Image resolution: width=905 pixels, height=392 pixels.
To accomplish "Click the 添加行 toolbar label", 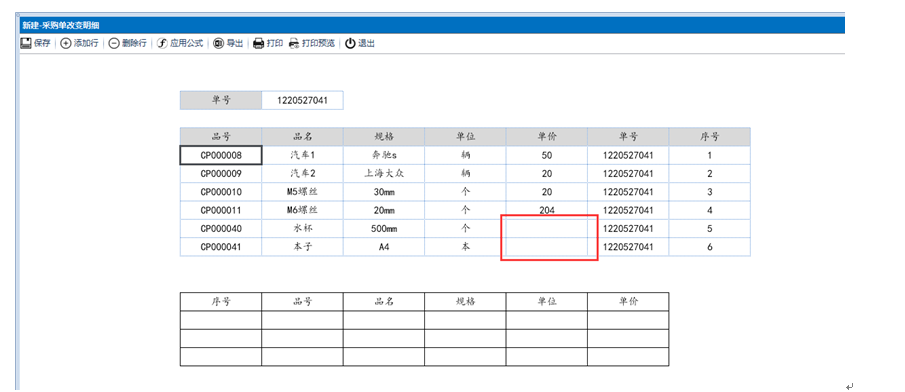I will click(86, 43).
